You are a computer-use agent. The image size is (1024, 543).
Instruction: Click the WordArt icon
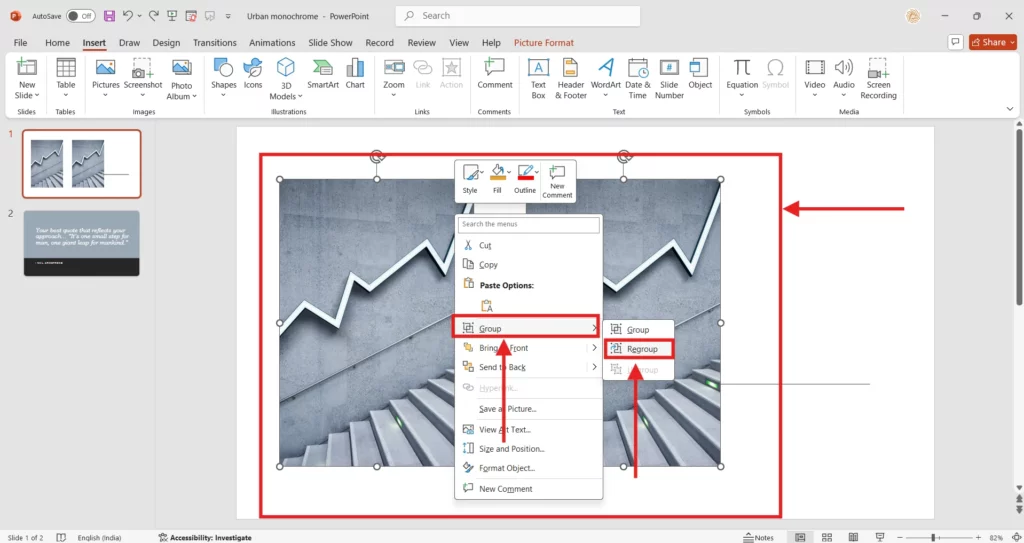click(606, 74)
